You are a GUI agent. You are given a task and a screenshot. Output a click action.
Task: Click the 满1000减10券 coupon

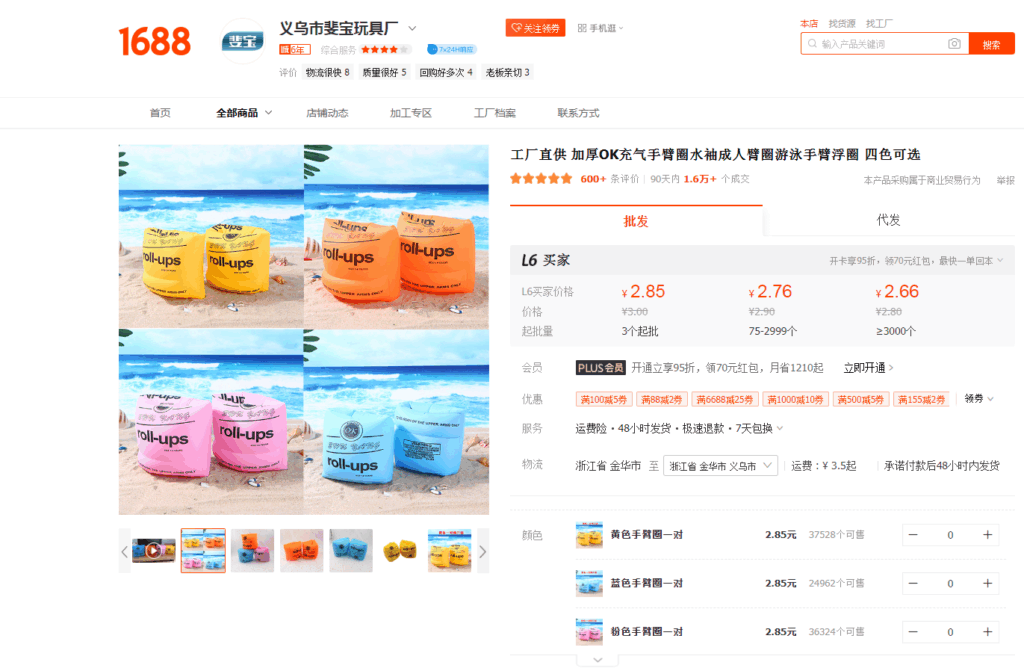coord(795,399)
